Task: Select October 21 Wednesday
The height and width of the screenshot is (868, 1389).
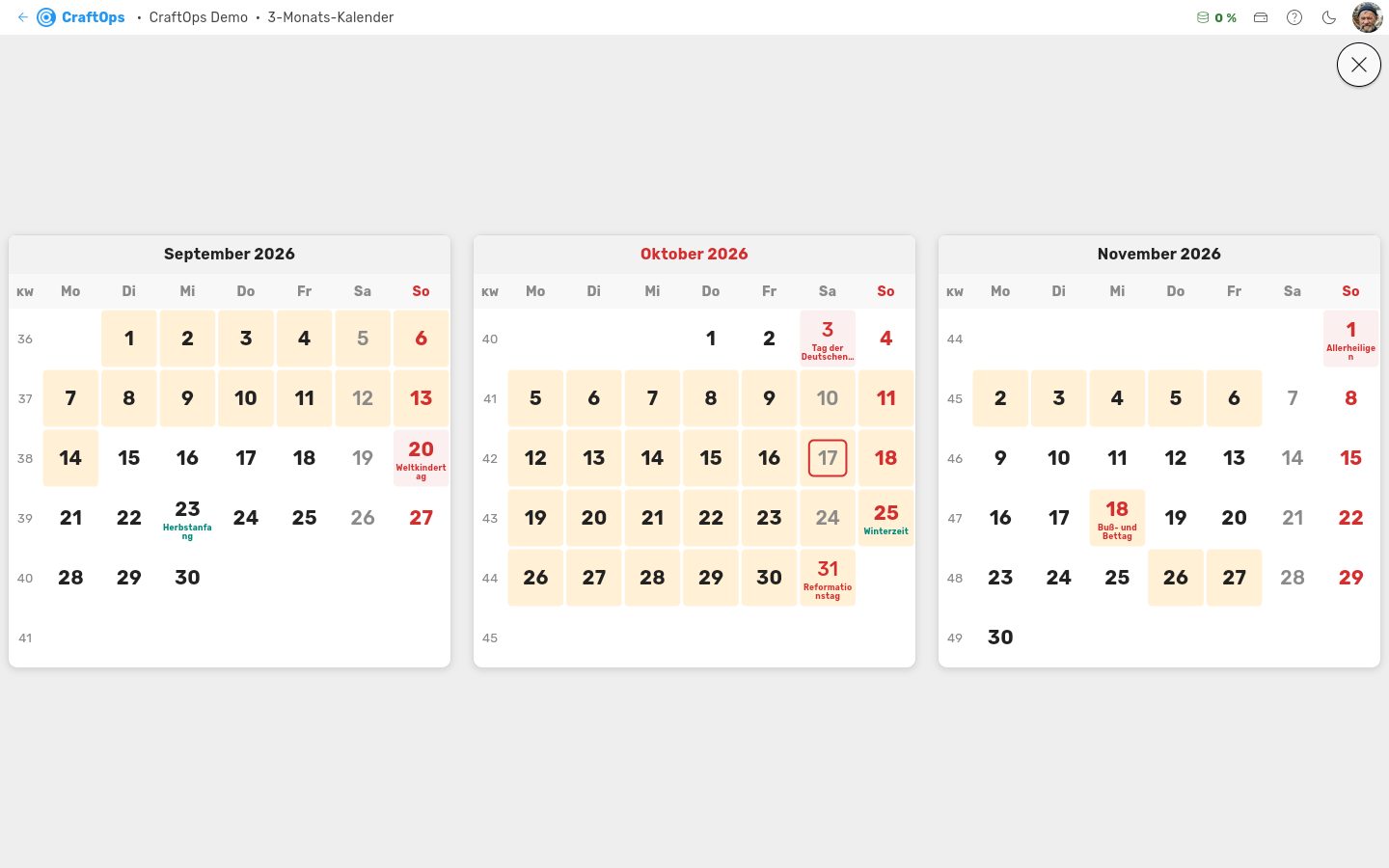Action: click(652, 518)
